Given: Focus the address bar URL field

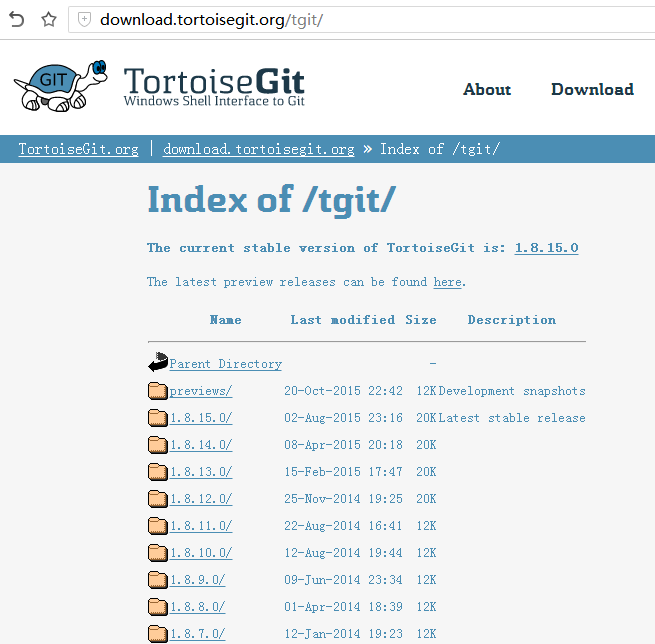Looking at the screenshot, I should coord(361,20).
